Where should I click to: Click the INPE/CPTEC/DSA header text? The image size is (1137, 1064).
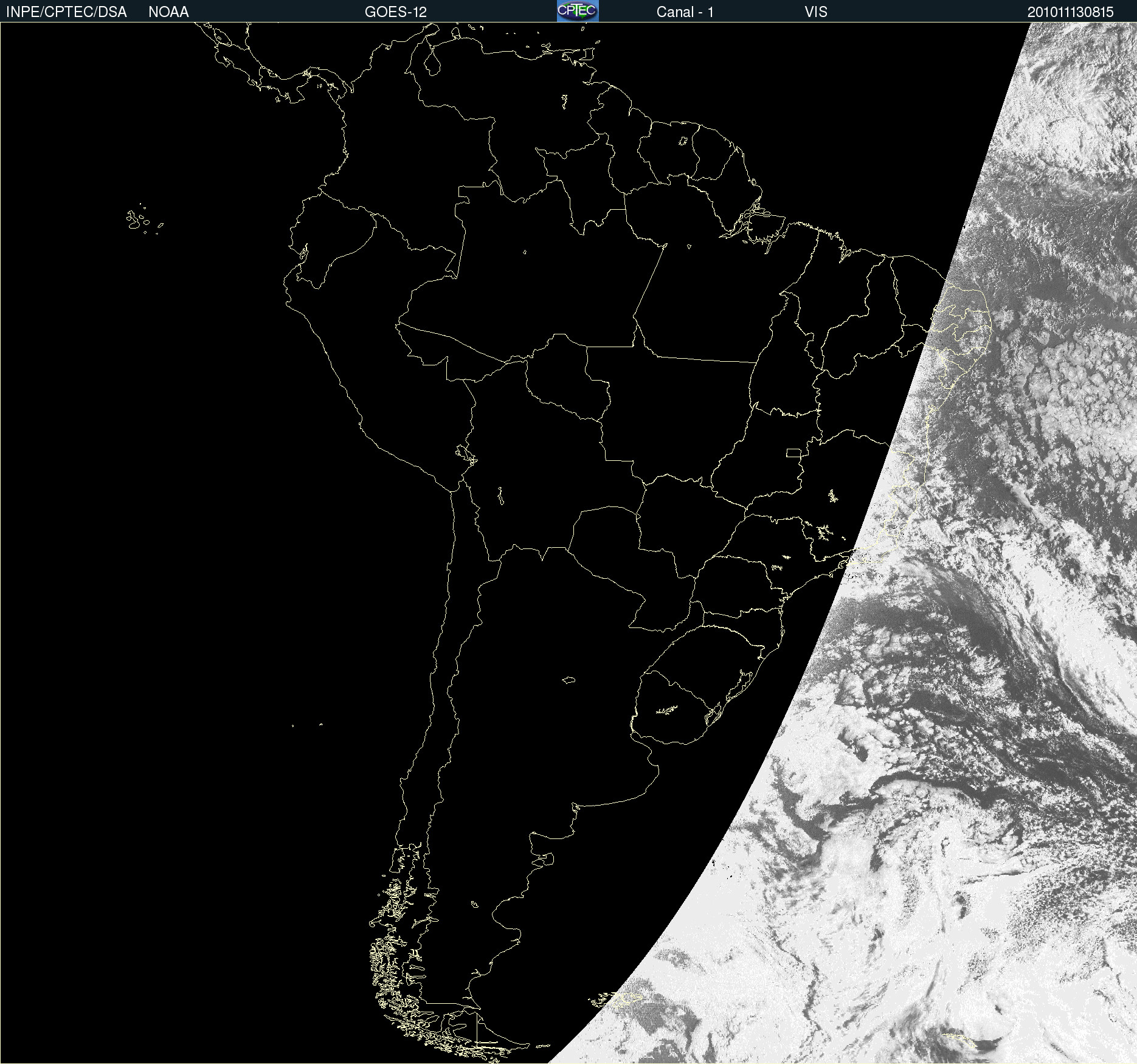coord(66,12)
